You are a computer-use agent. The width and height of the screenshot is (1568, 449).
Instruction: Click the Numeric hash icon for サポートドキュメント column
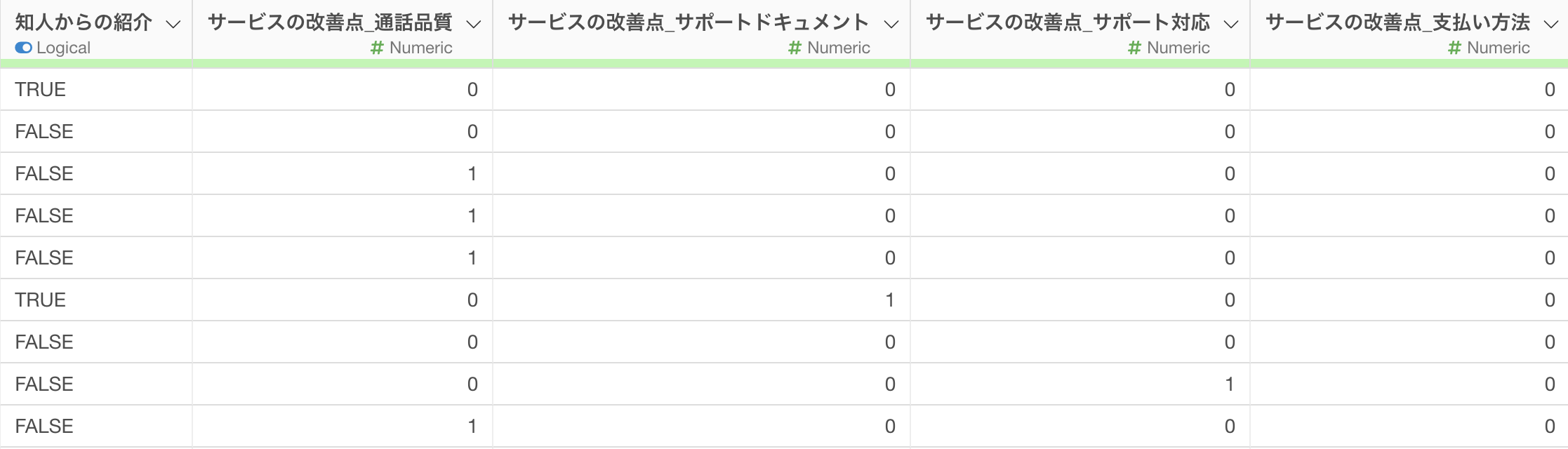click(795, 48)
